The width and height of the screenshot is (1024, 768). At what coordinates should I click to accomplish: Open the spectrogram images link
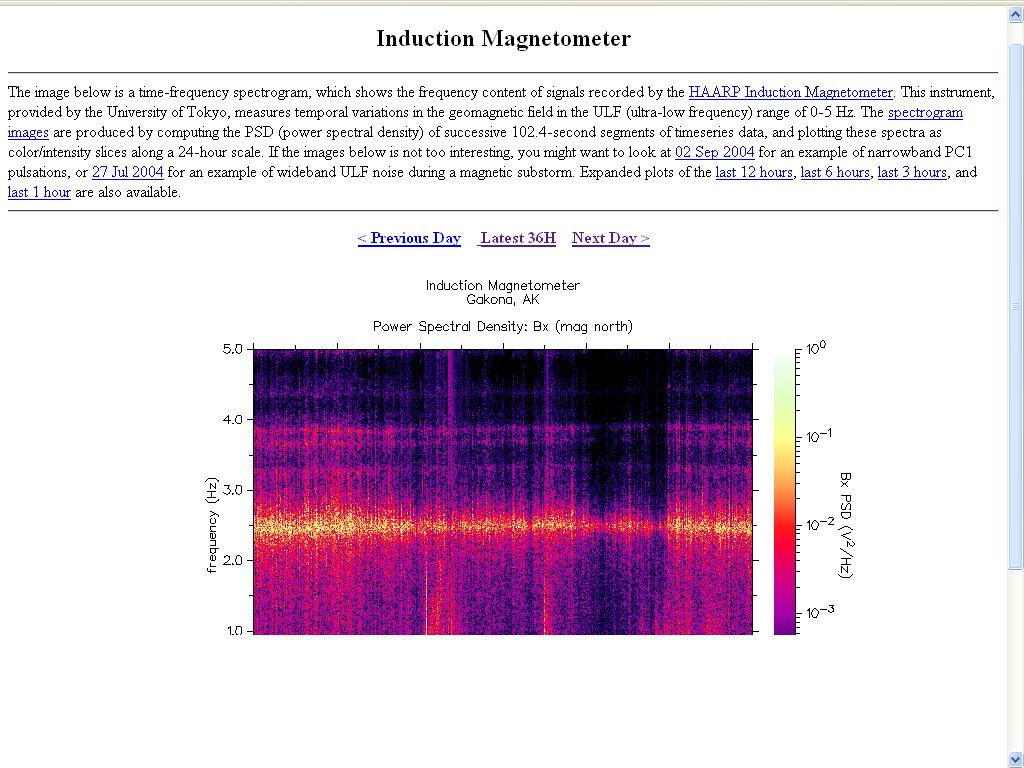(x=925, y=112)
